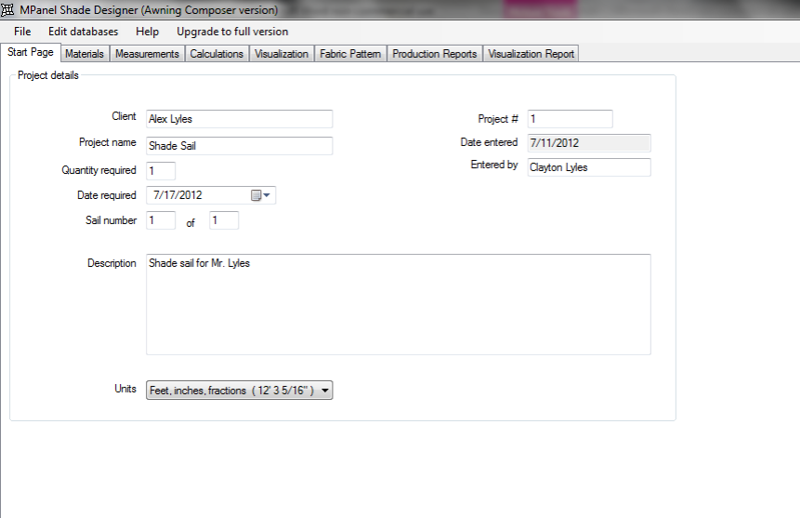
Task: Open the Production Reports tab
Action: pyautogui.click(x=434, y=54)
